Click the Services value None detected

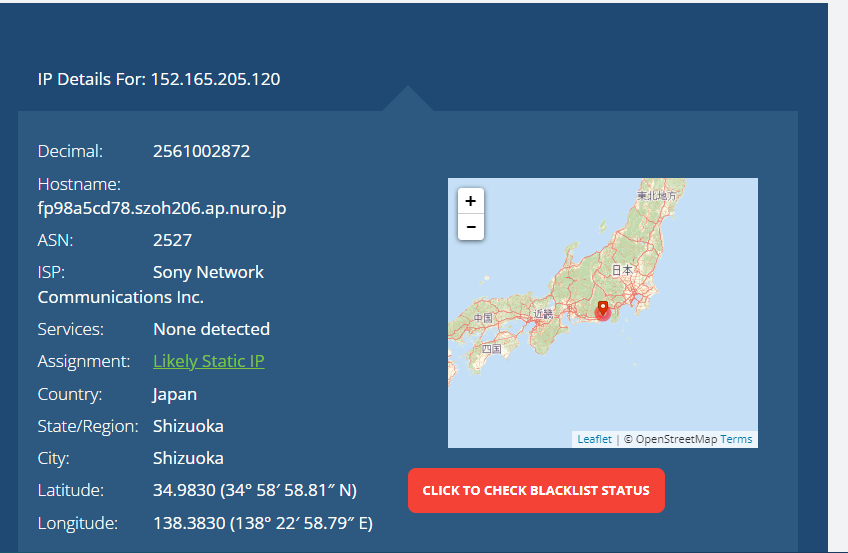(x=211, y=329)
